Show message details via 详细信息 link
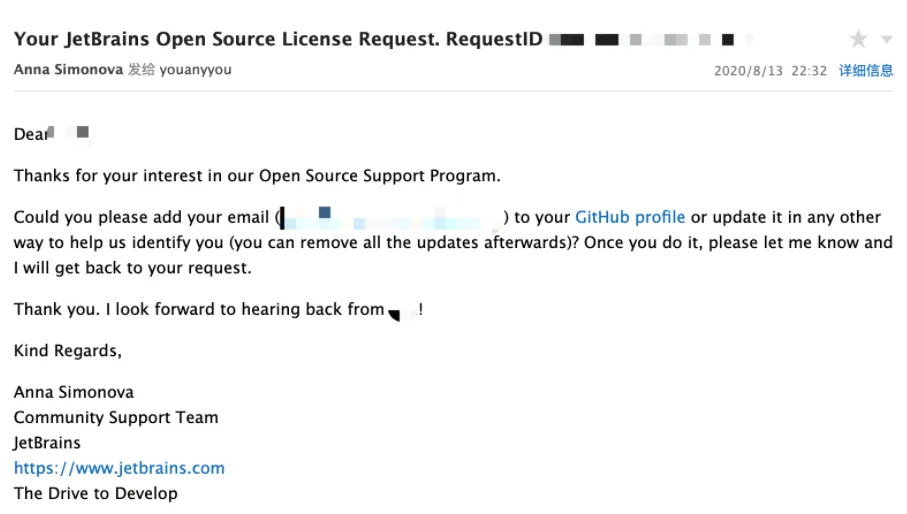The height and width of the screenshot is (514, 907). pyautogui.click(x=865, y=71)
